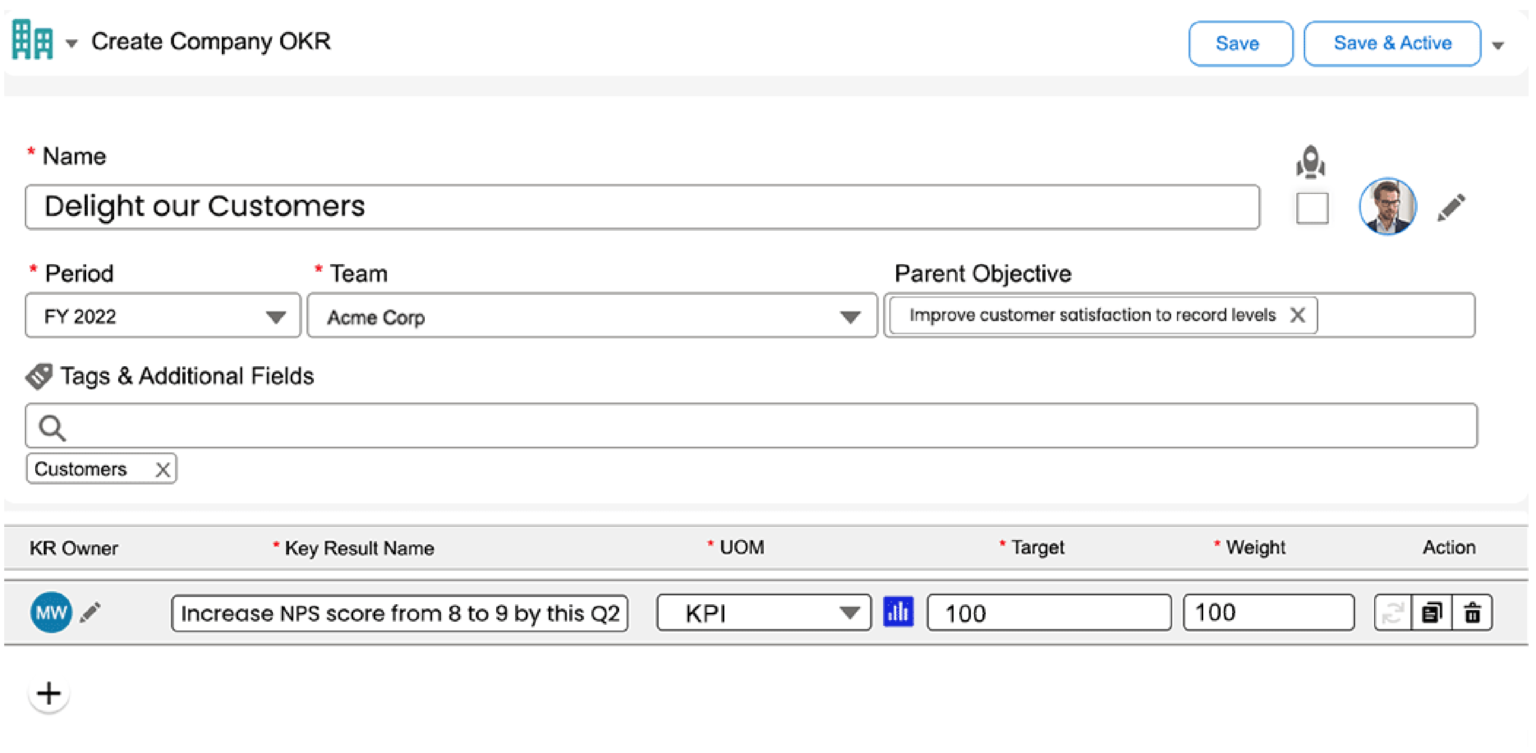Open the FY 2022 Period dropdown
This screenshot has height=753, width=1536.
[x=277, y=315]
